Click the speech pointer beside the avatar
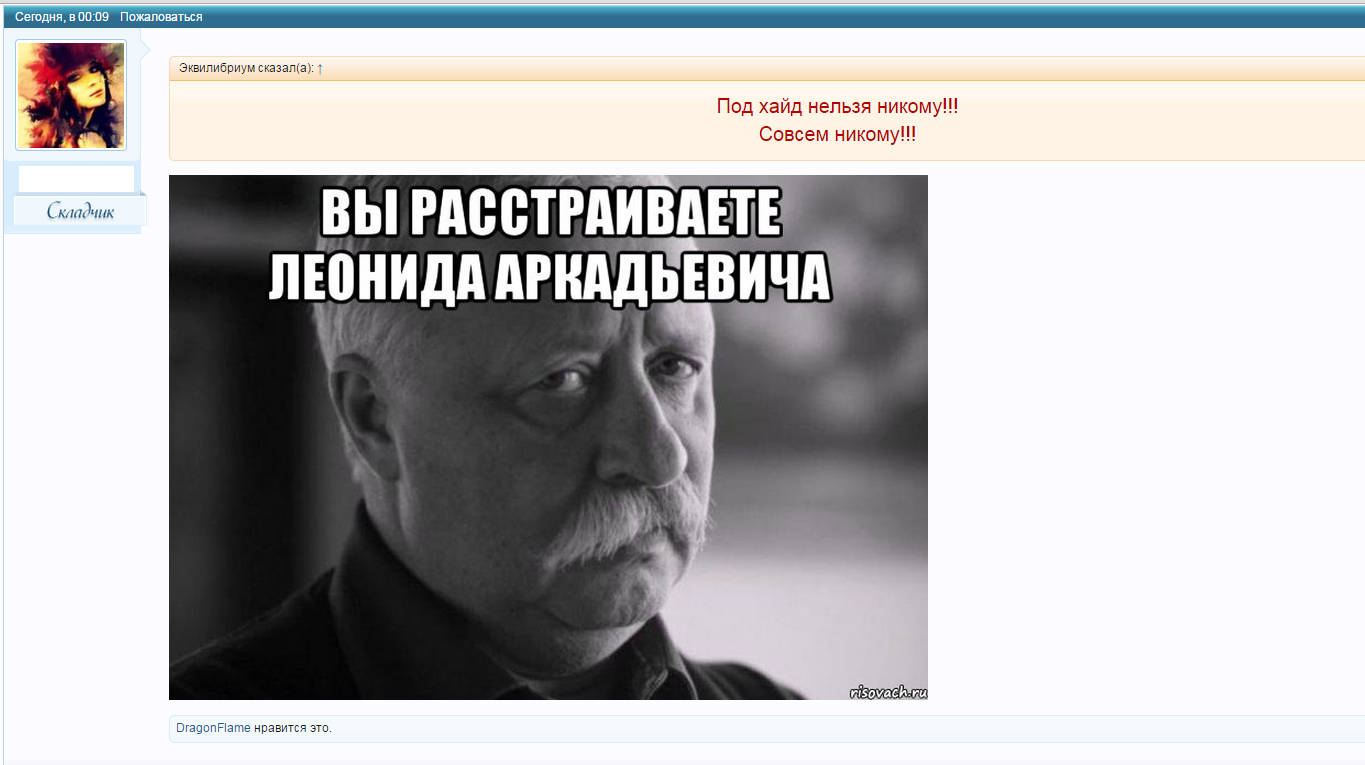Screen dimensions: 1365x765 [145, 47]
